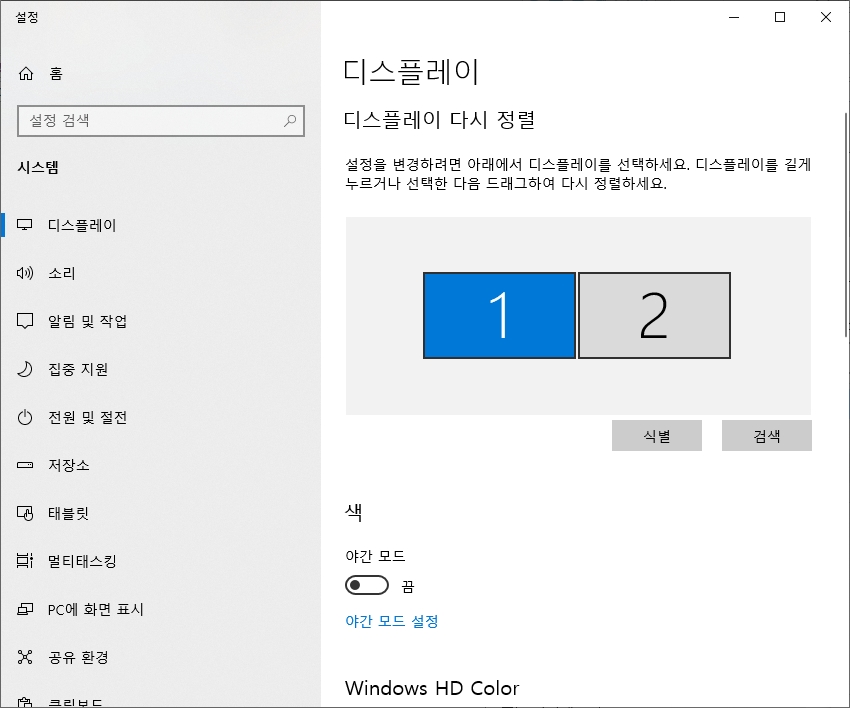This screenshot has width=850, height=708.
Task: Open 공유 환경 settings
Action: click(x=160, y=657)
